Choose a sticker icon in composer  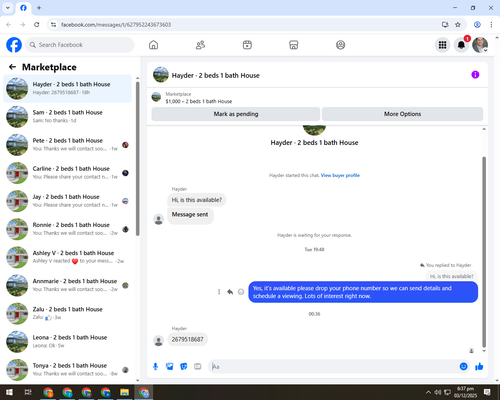[x=184, y=367]
